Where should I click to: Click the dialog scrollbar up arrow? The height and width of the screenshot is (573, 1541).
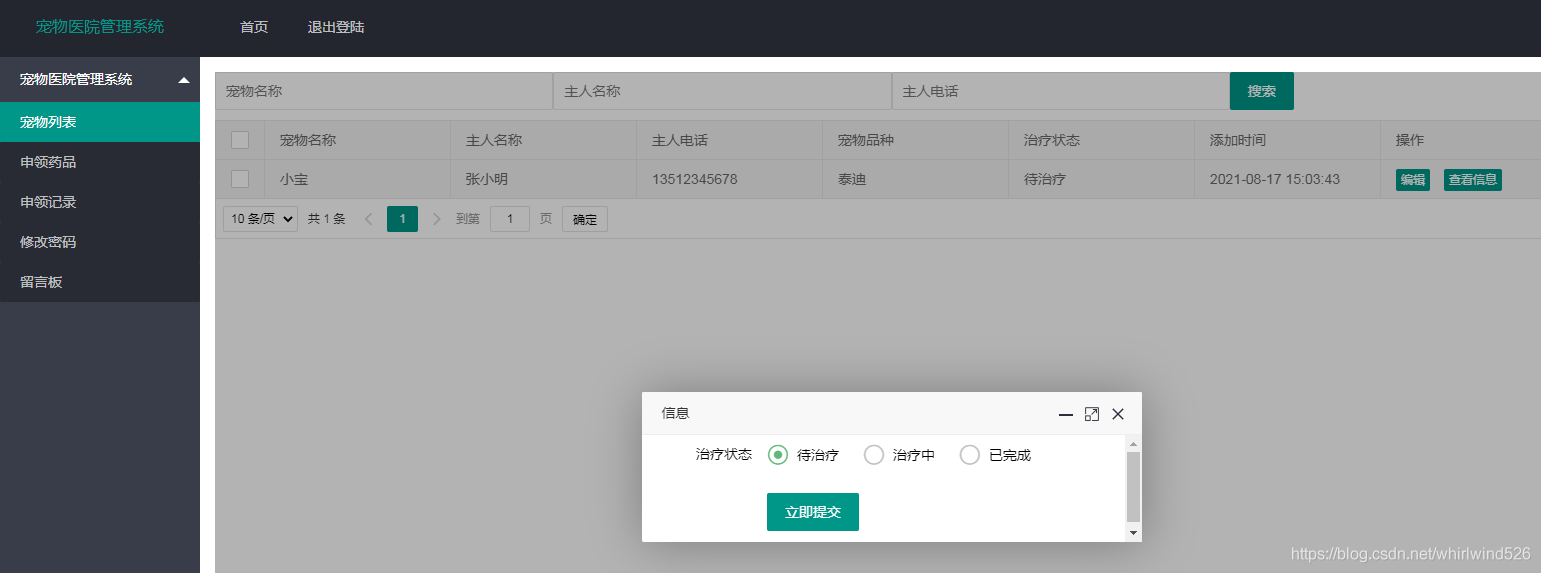1133,443
